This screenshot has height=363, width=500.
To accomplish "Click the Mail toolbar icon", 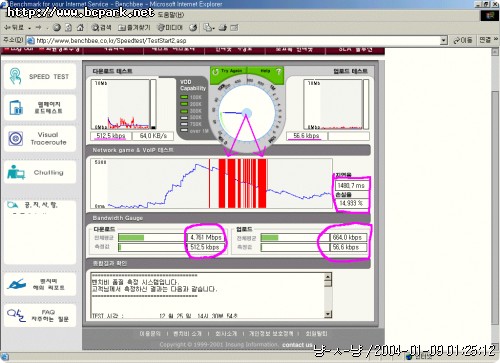I will click(208, 28).
